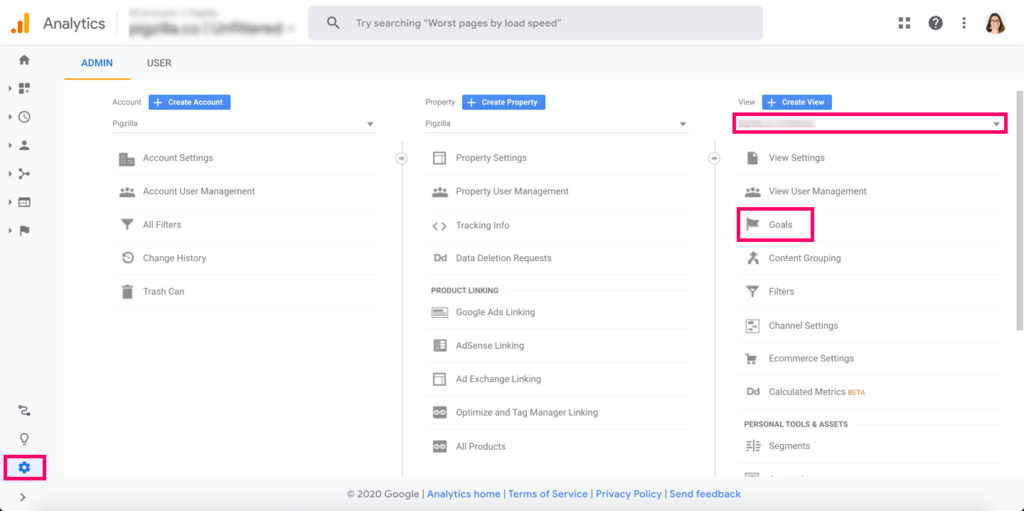Click the Create View button
Screen dimensions: 1024x511
tap(797, 102)
